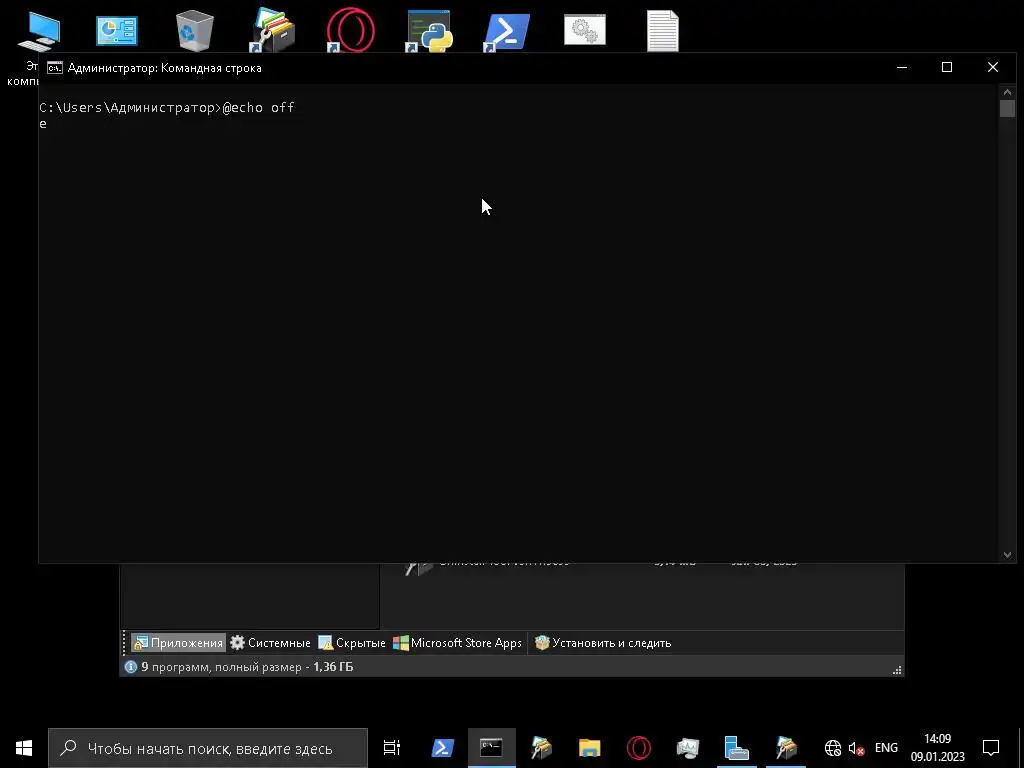Switch to Приложения tab in uninstaller

coord(178,643)
